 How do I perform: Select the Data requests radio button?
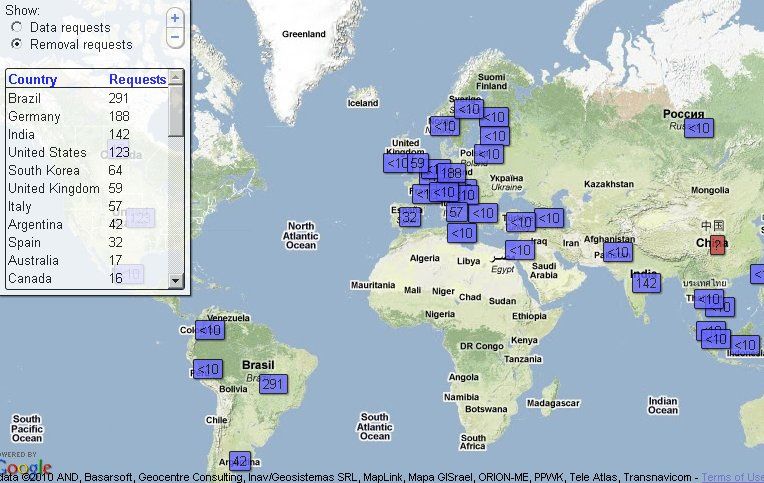pyautogui.click(x=17, y=27)
